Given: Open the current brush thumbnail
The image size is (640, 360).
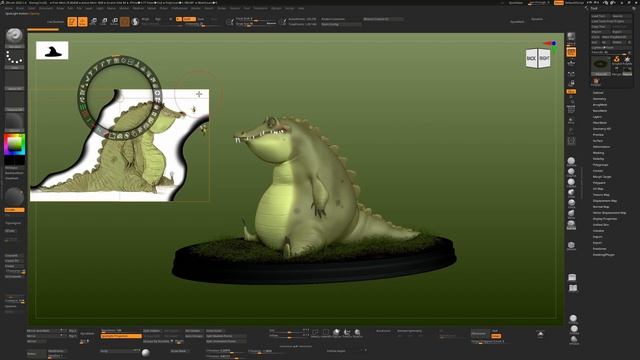Looking at the screenshot, I should click(14, 37).
